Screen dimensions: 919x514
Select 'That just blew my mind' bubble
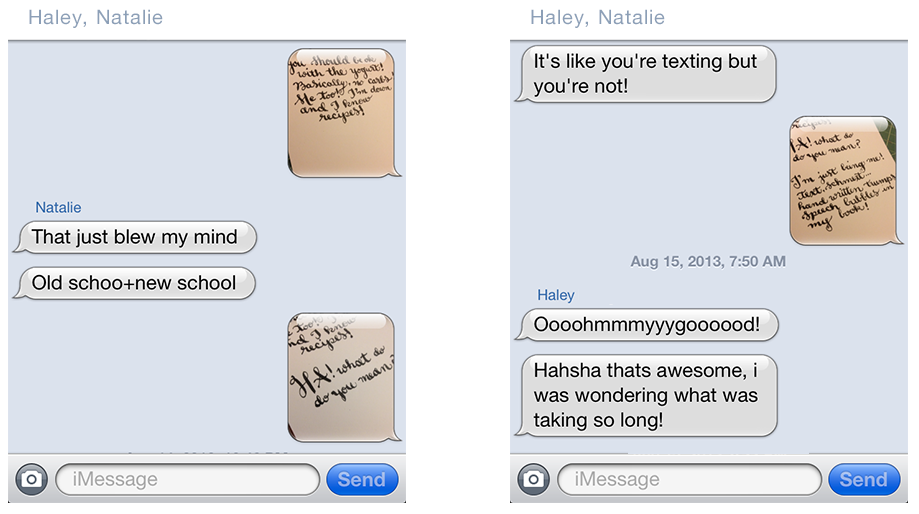[135, 237]
